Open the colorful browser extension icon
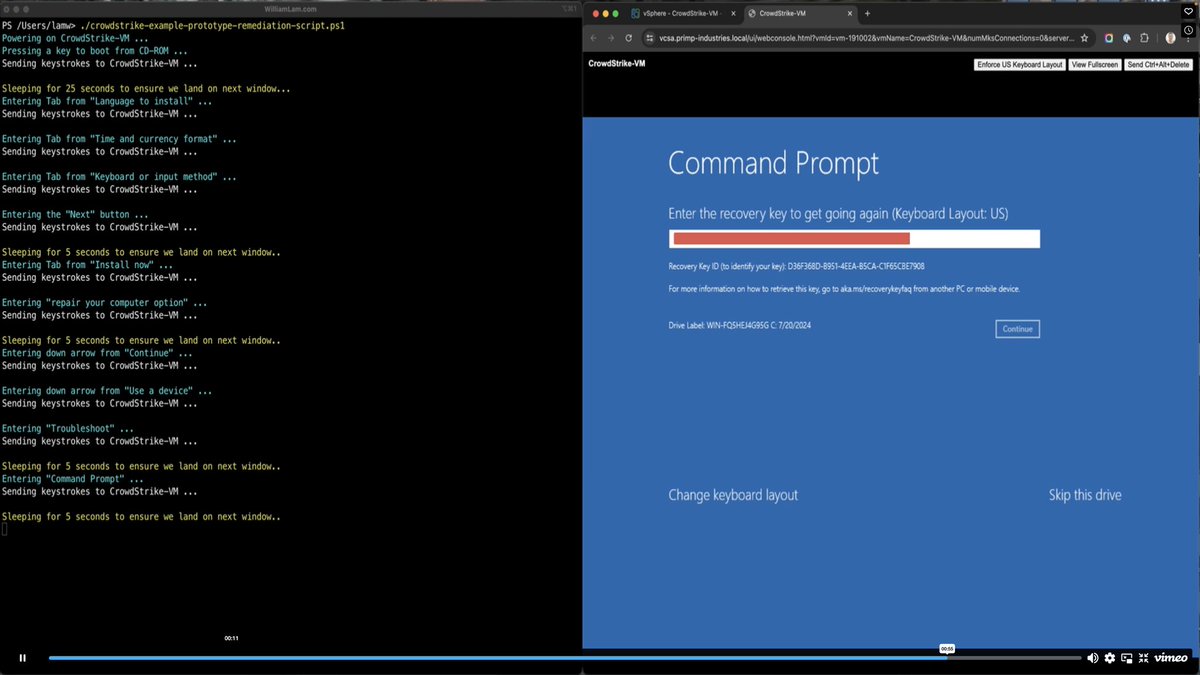This screenshot has width=1200, height=675. coord(1109,38)
